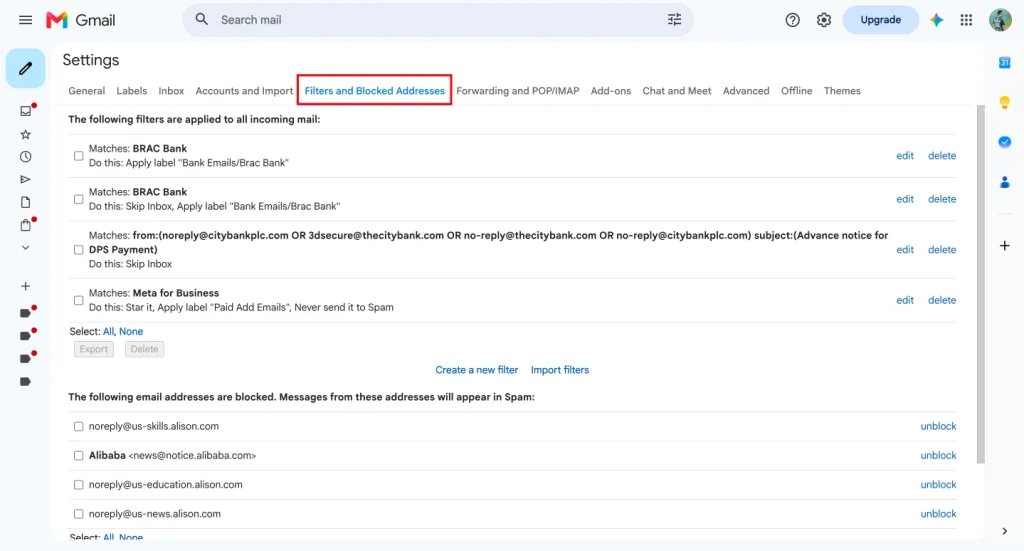Open Forwarding and POP/IMAP tab
The height and width of the screenshot is (551, 1024).
518,91
